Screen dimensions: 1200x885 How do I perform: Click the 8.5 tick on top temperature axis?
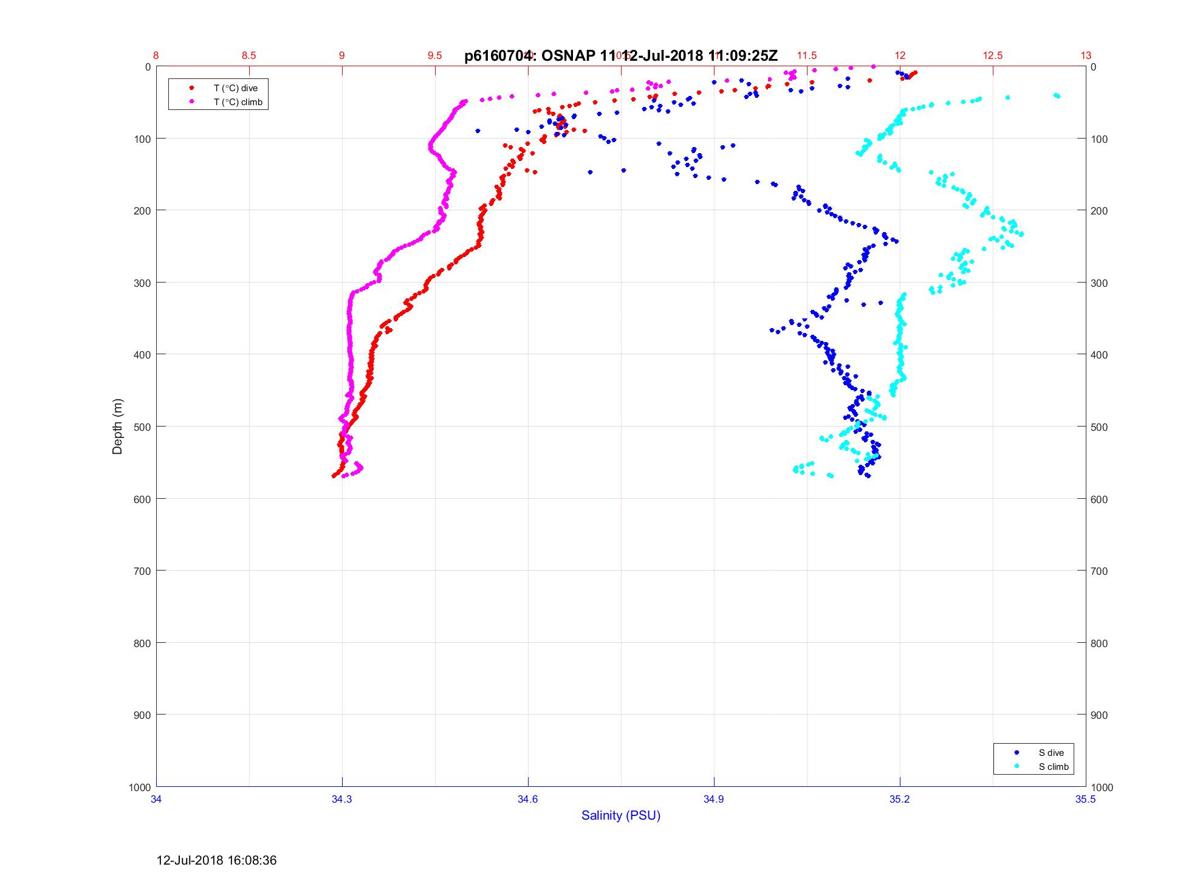249,56
